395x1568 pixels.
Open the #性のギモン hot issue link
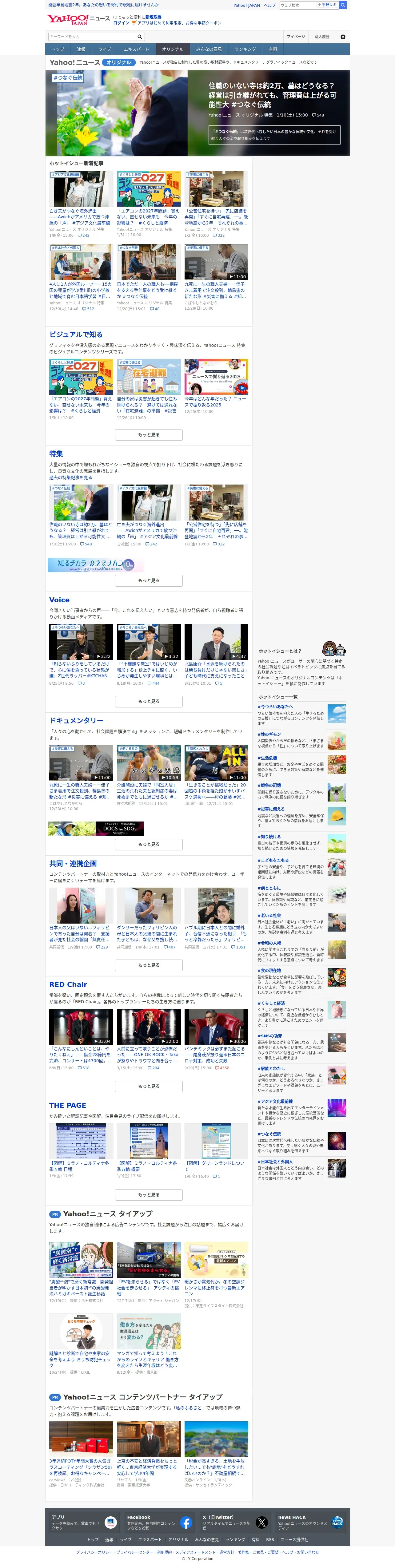(269, 734)
